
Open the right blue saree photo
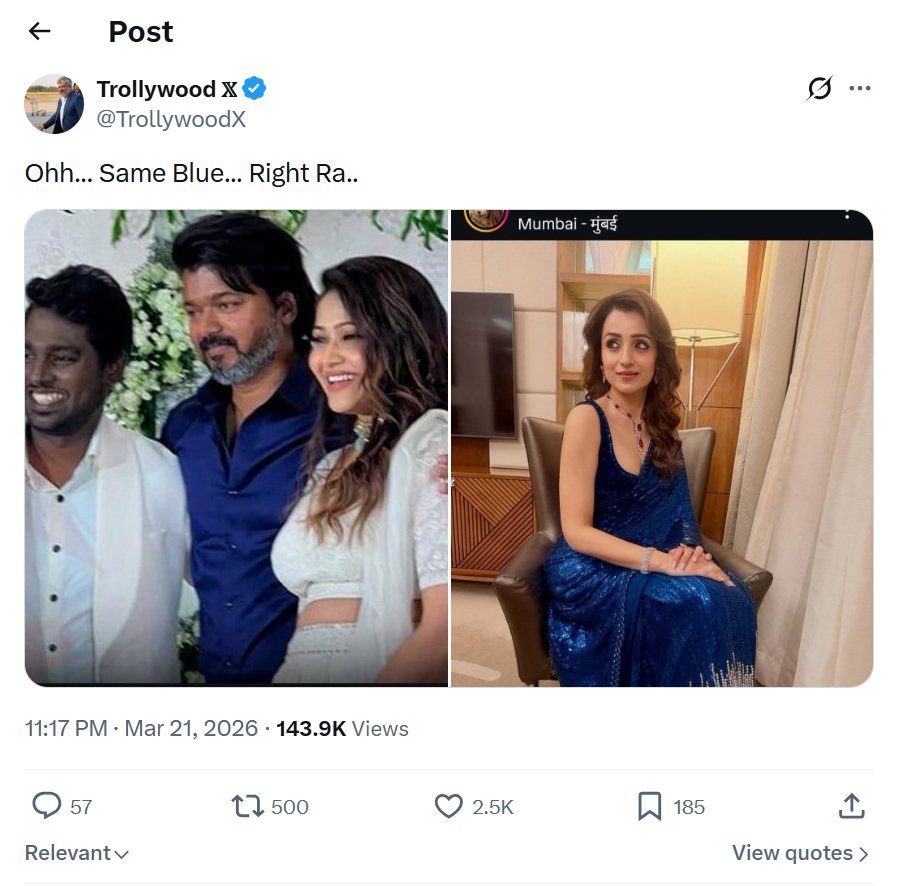[662, 448]
